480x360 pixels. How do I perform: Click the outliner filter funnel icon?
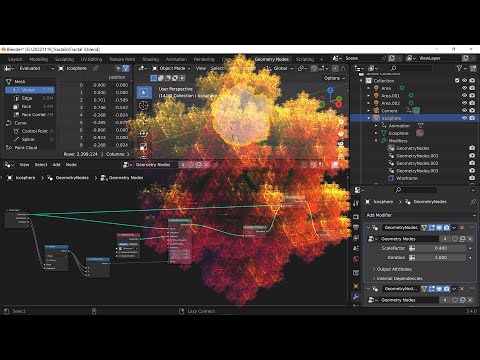point(460,68)
